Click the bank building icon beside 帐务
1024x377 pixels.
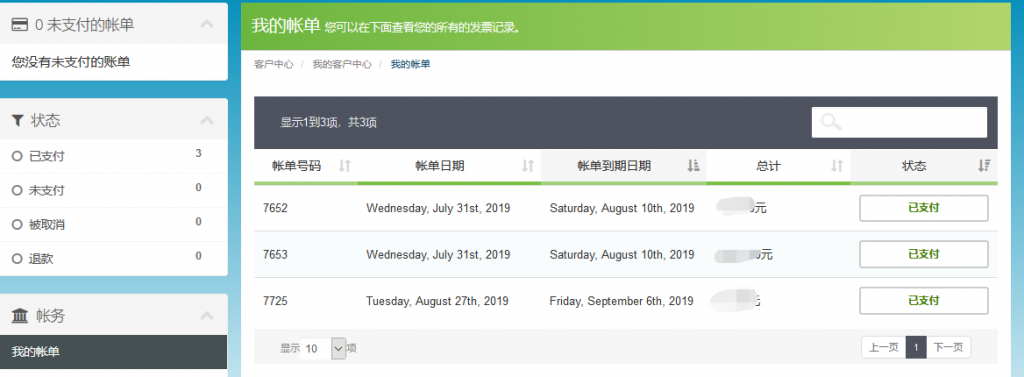20,316
